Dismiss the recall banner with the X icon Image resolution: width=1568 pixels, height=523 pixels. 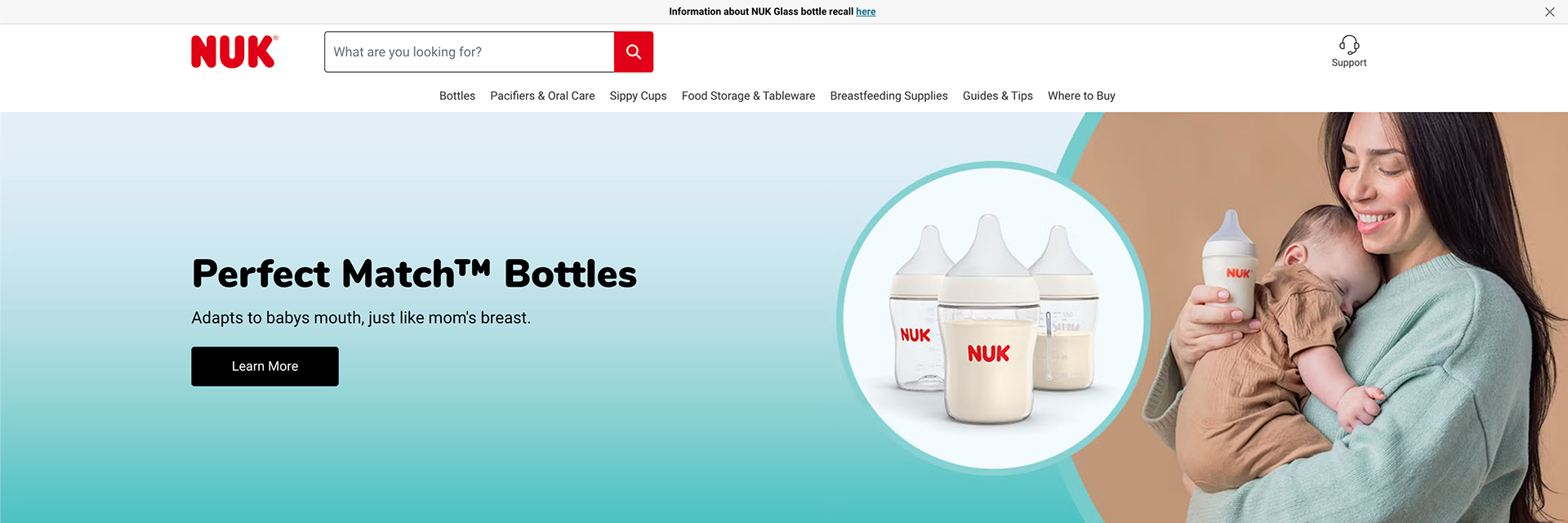[1549, 11]
